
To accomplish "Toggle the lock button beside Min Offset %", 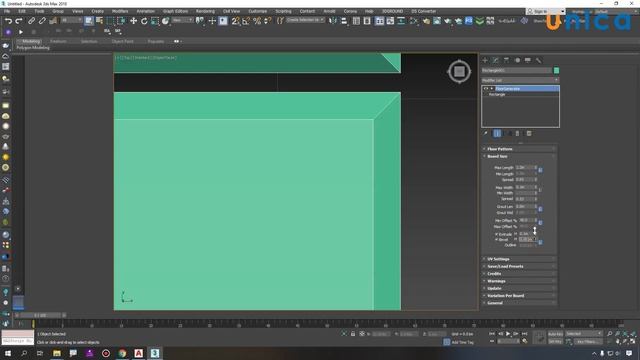I will 540,223.
